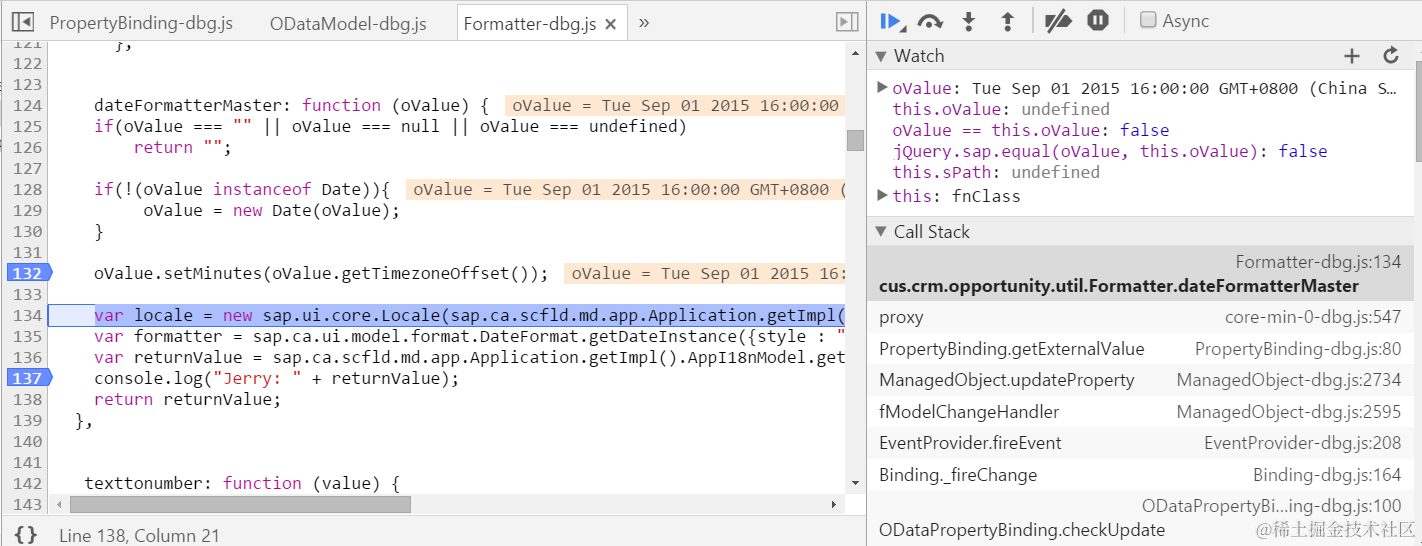Select EventProvider.fireEvent stack frame
The width and height of the screenshot is (1422, 546).
click(1140, 443)
